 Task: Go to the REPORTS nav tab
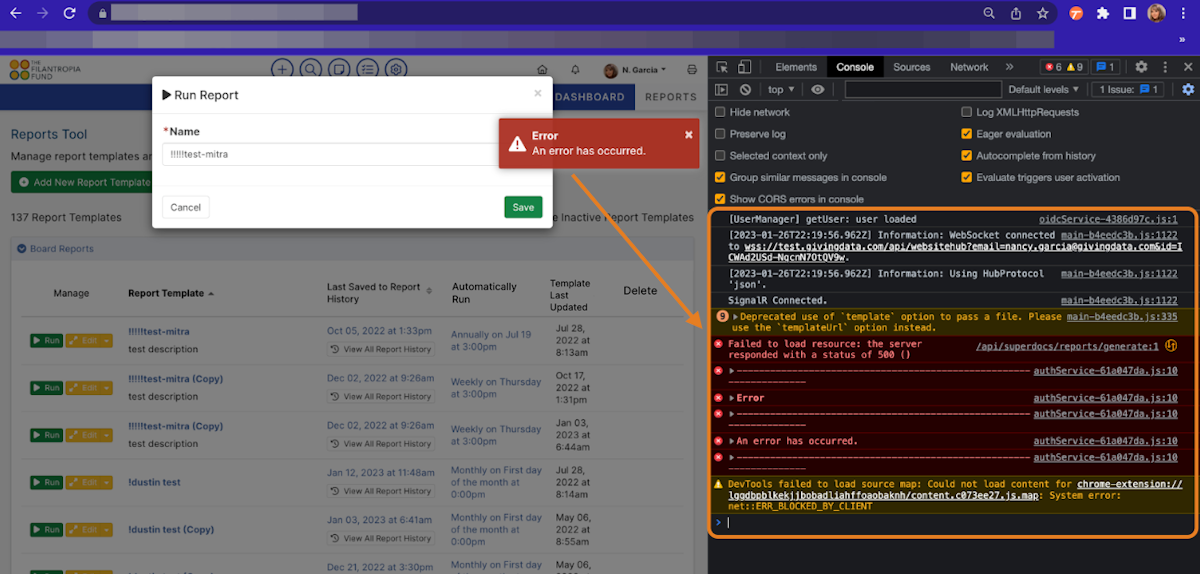671,97
